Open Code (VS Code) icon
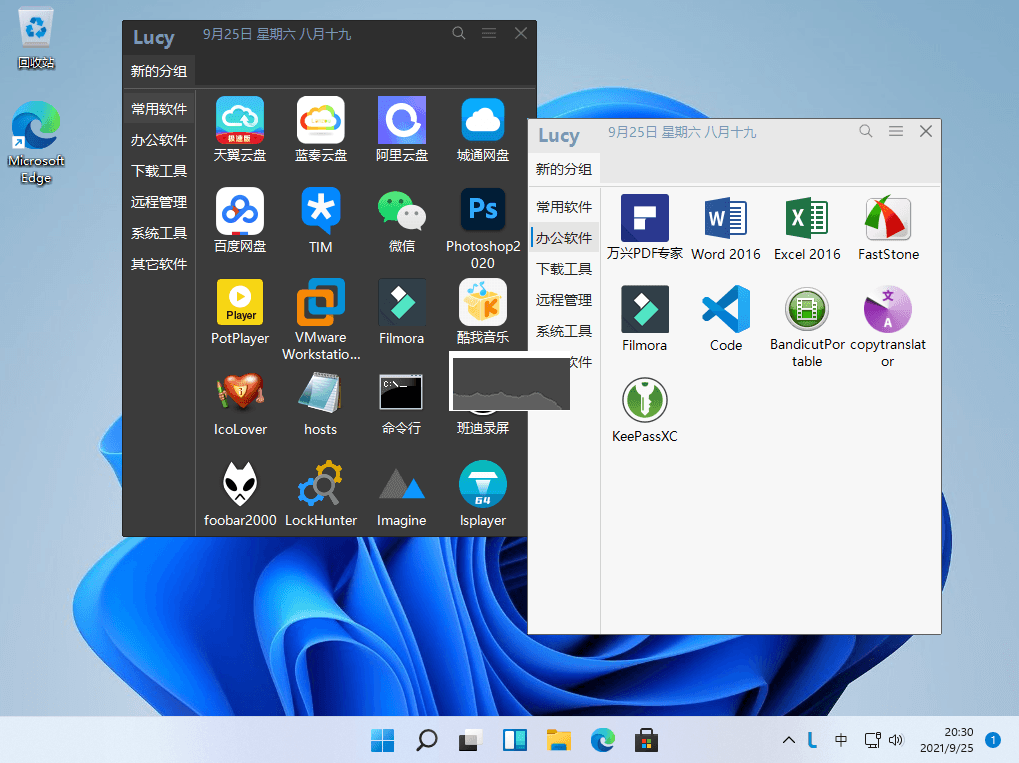Viewport: 1019px width, 763px height. point(725,310)
